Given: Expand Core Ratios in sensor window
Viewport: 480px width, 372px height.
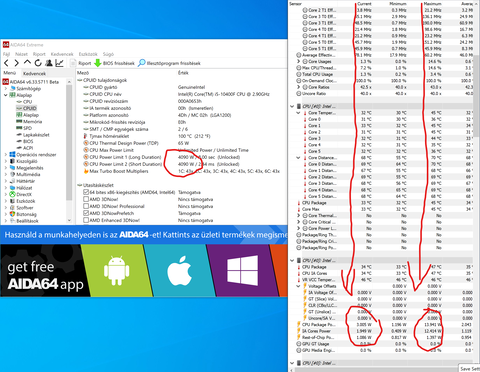Looking at the screenshot, I should coord(299,87).
